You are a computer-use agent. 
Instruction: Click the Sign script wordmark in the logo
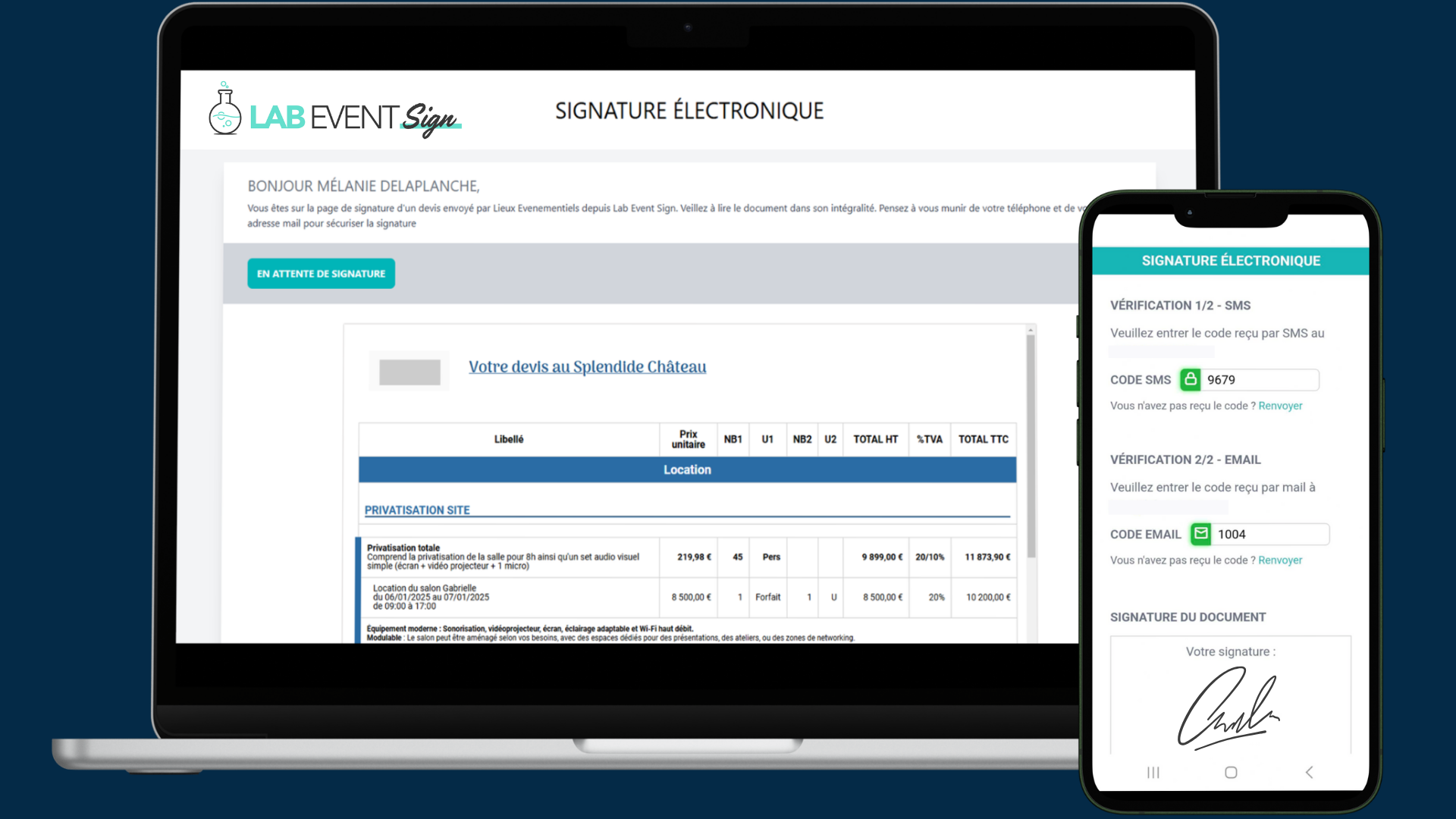click(x=429, y=119)
